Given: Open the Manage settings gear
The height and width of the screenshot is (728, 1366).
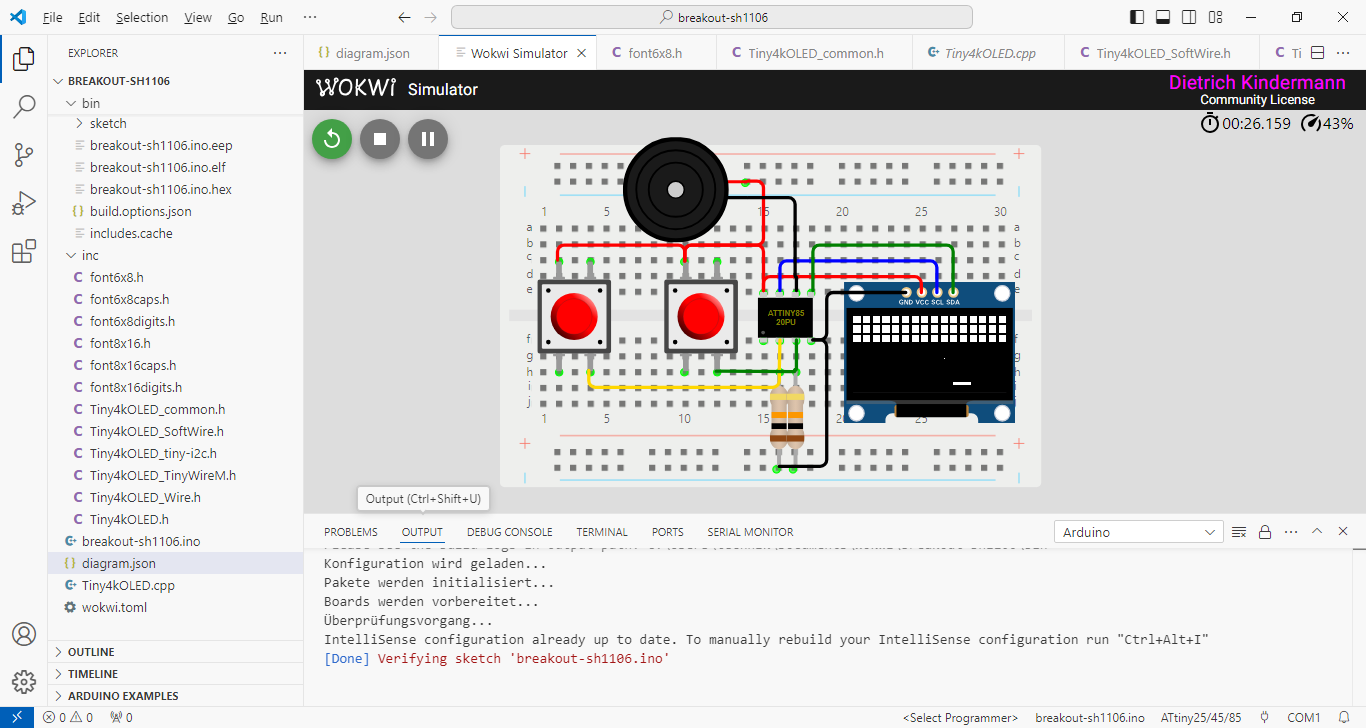Looking at the screenshot, I should click(24, 682).
